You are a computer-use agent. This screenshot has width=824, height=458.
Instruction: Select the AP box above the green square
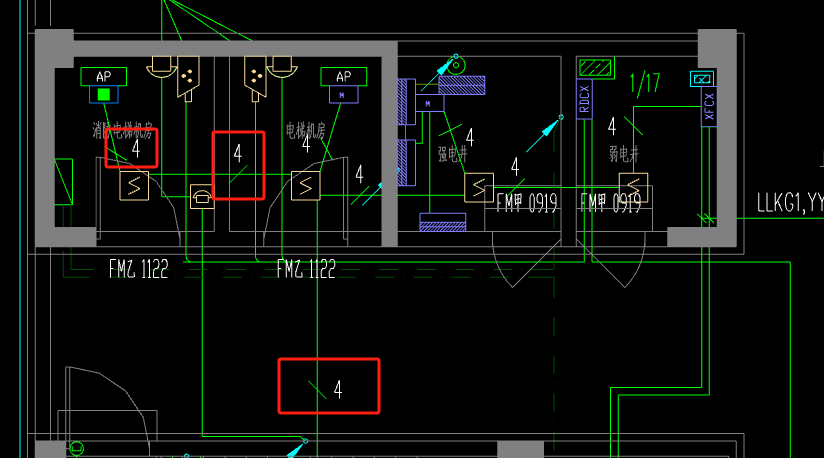click(x=104, y=77)
